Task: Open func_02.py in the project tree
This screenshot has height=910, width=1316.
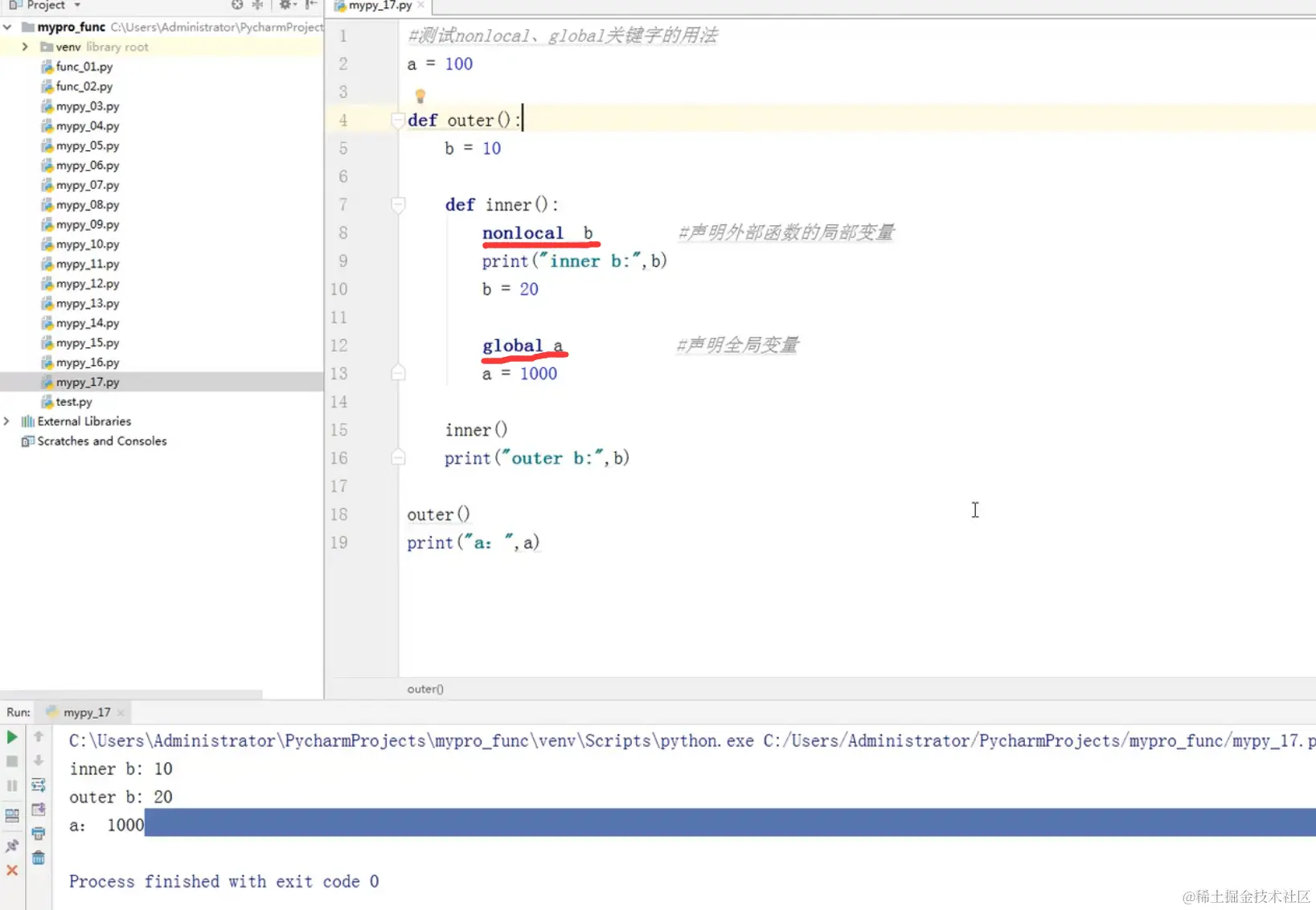Action: click(x=84, y=86)
